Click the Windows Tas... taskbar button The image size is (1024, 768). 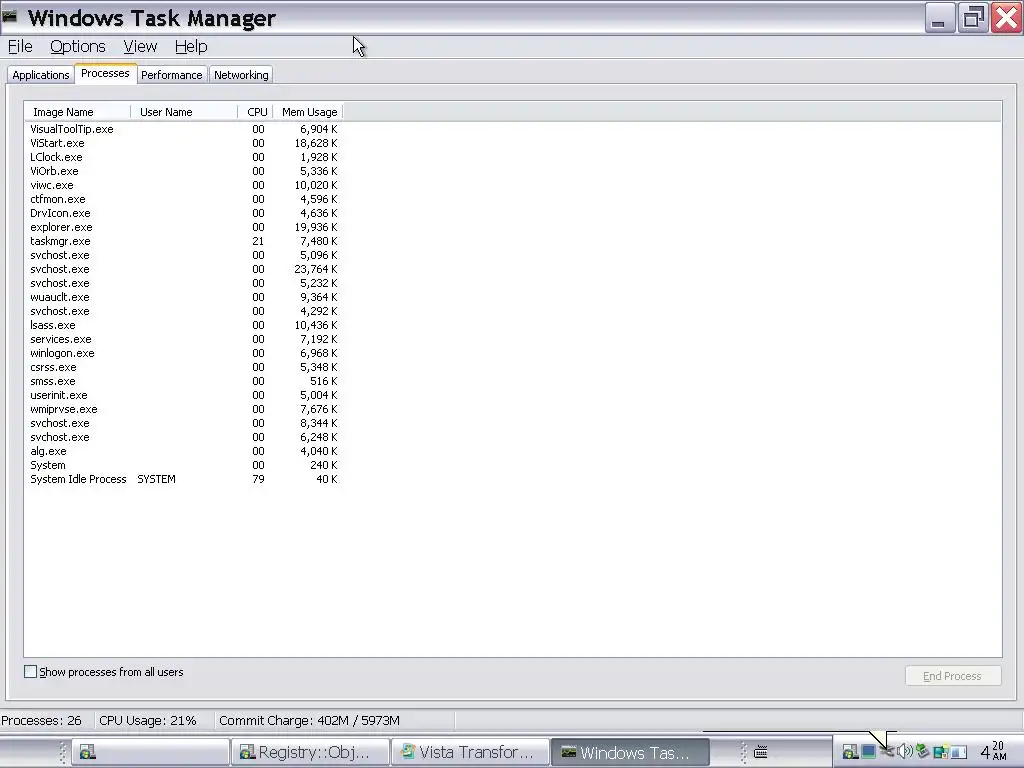630,752
